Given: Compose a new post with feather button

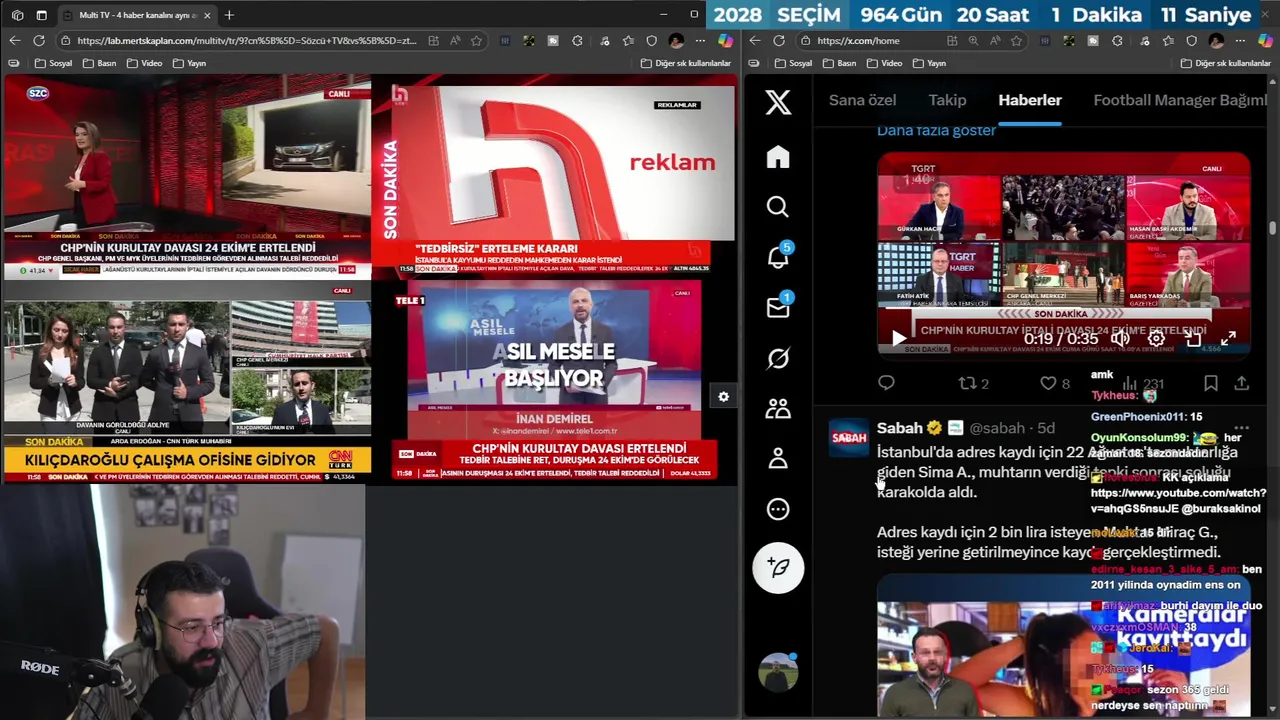Looking at the screenshot, I should 778,568.
